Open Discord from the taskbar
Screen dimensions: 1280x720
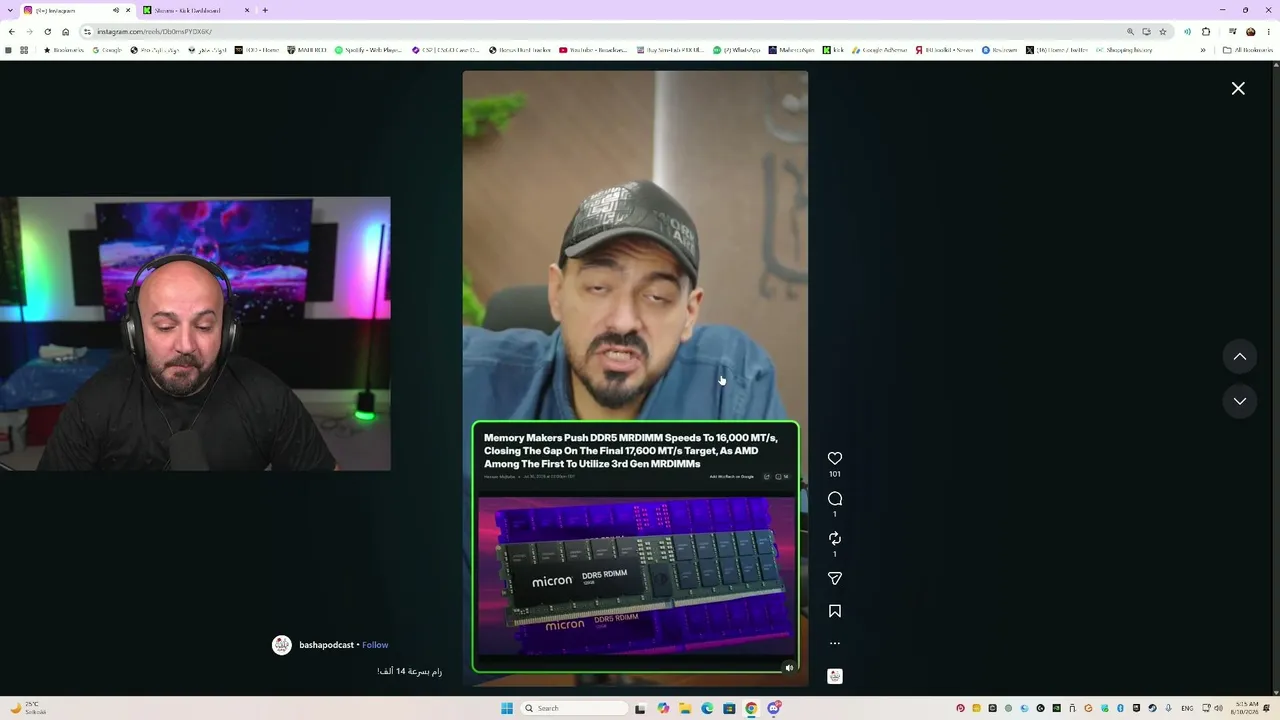[x=774, y=708]
